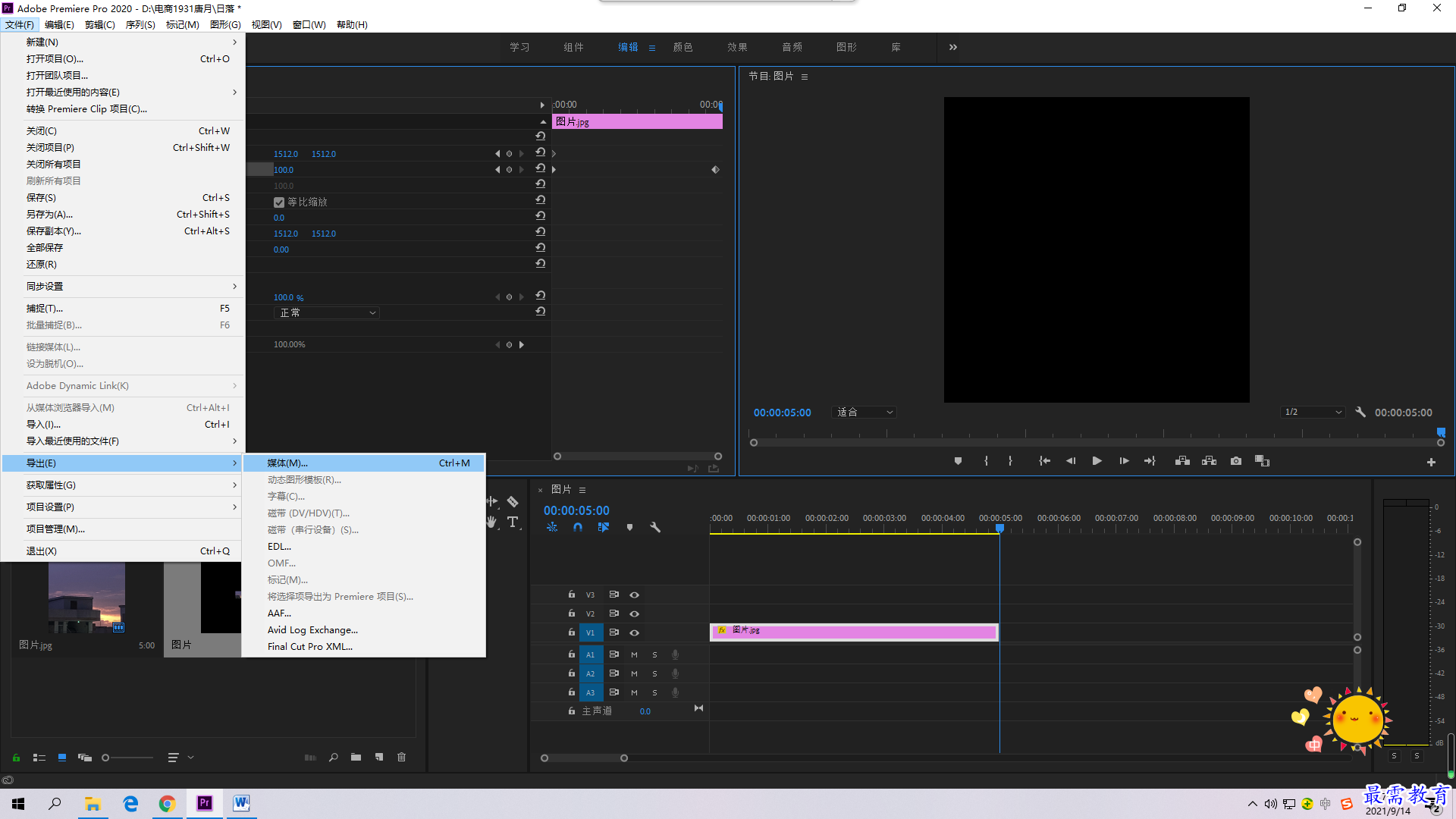The height and width of the screenshot is (819, 1456).
Task: Click the Lift button
Action: [x=1182, y=461]
